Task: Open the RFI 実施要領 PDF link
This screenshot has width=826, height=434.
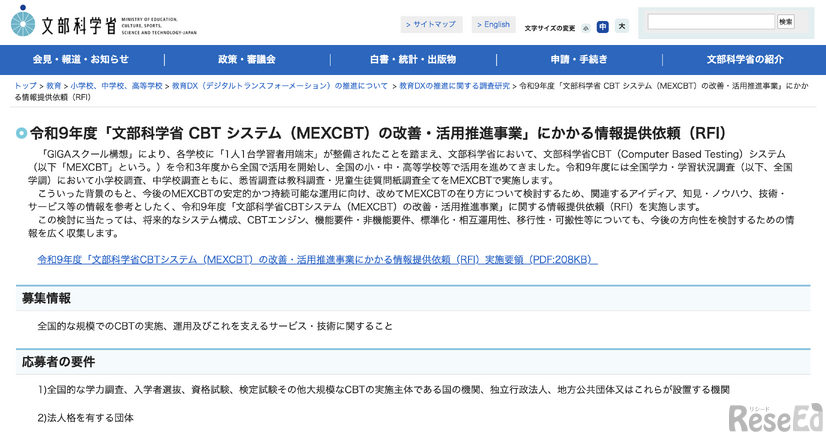Action: 318,260
